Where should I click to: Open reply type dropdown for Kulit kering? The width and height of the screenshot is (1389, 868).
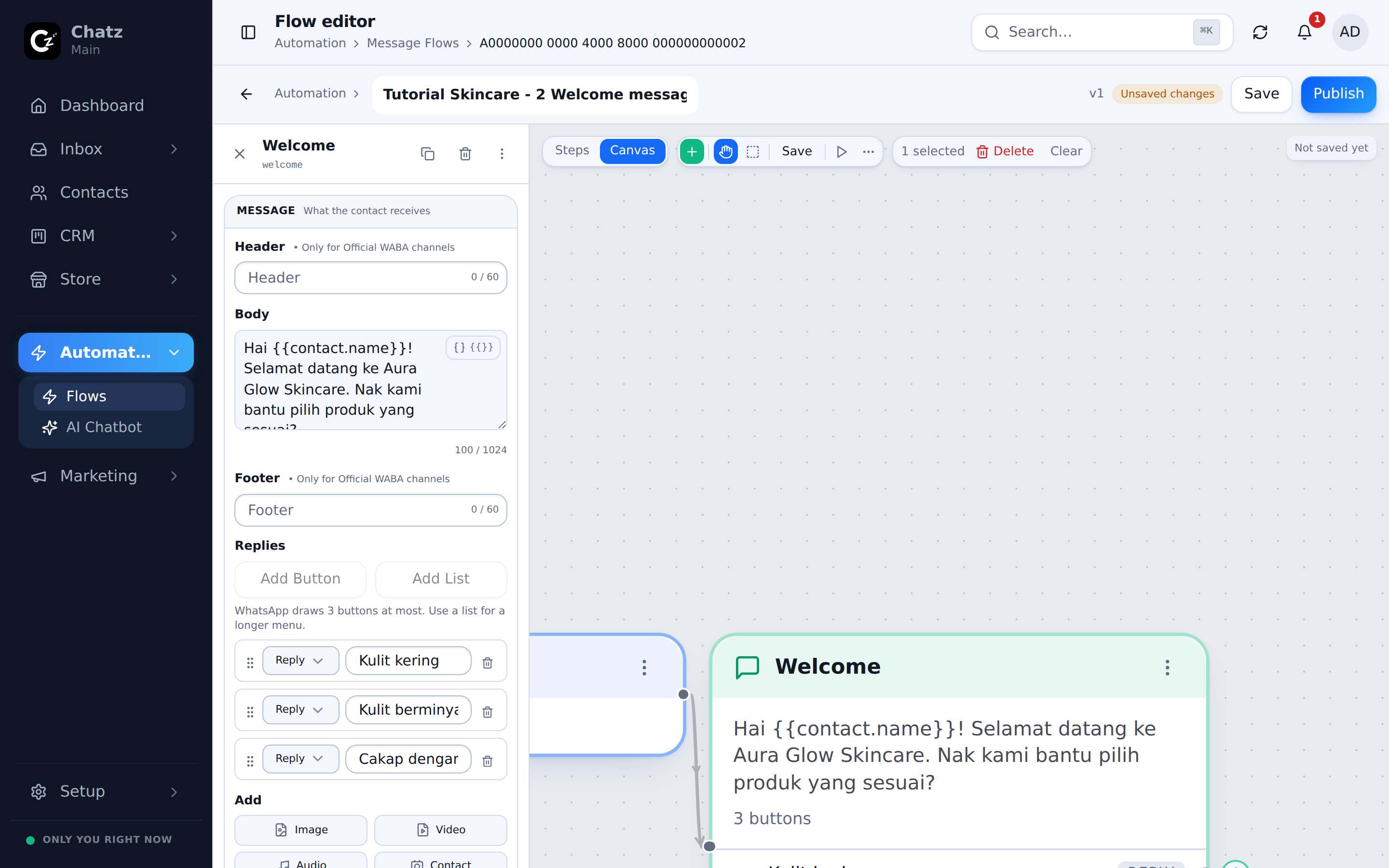(300, 660)
